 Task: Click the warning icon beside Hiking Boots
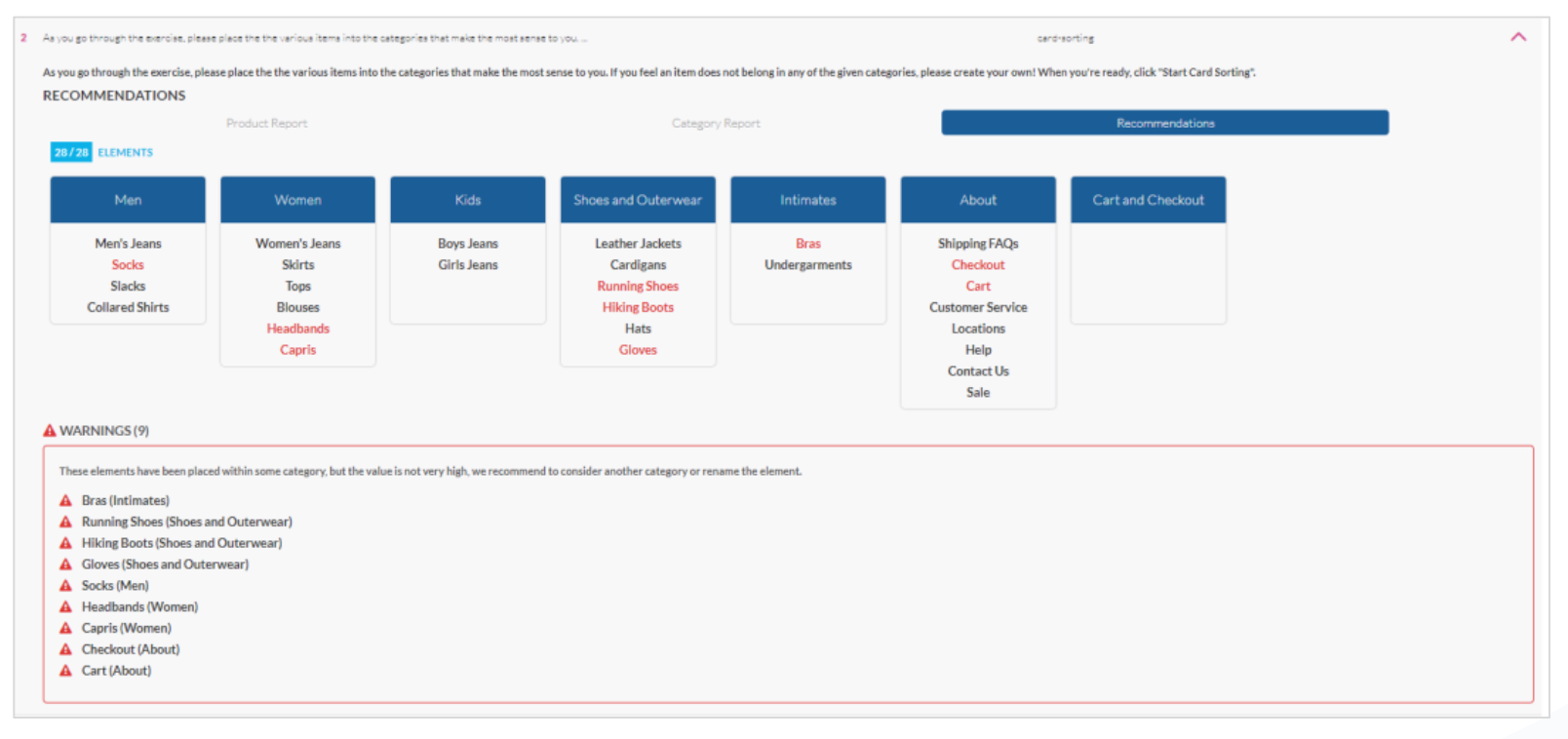coord(66,543)
